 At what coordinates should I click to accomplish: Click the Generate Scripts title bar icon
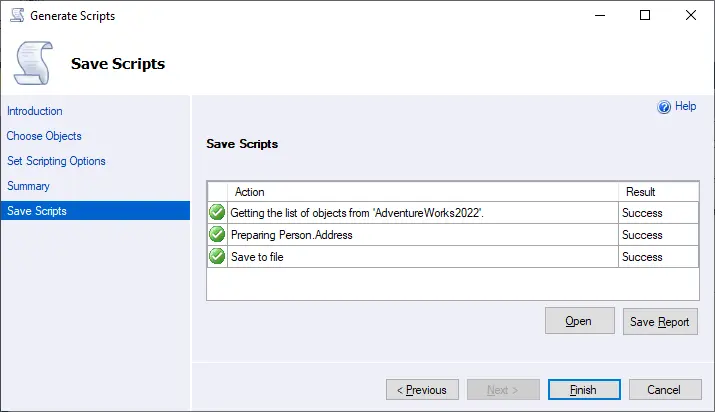tap(17, 15)
